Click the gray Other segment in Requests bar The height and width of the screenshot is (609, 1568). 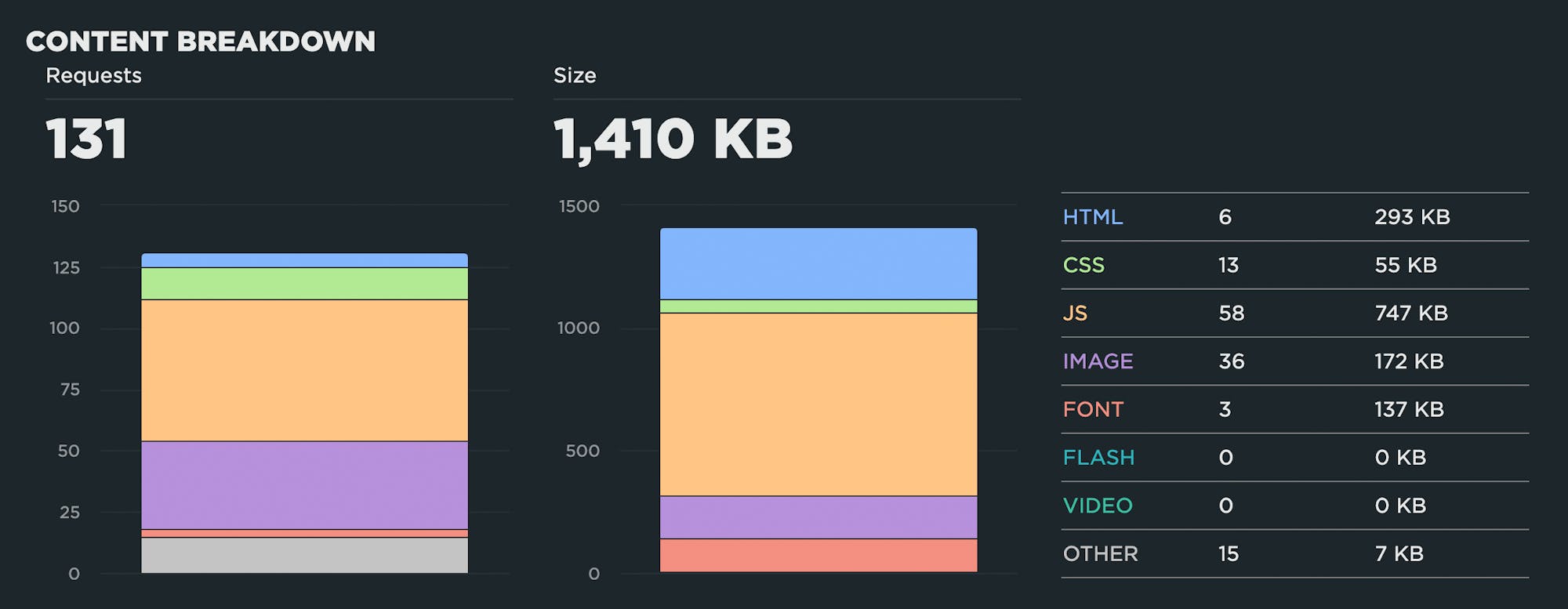coord(304,555)
